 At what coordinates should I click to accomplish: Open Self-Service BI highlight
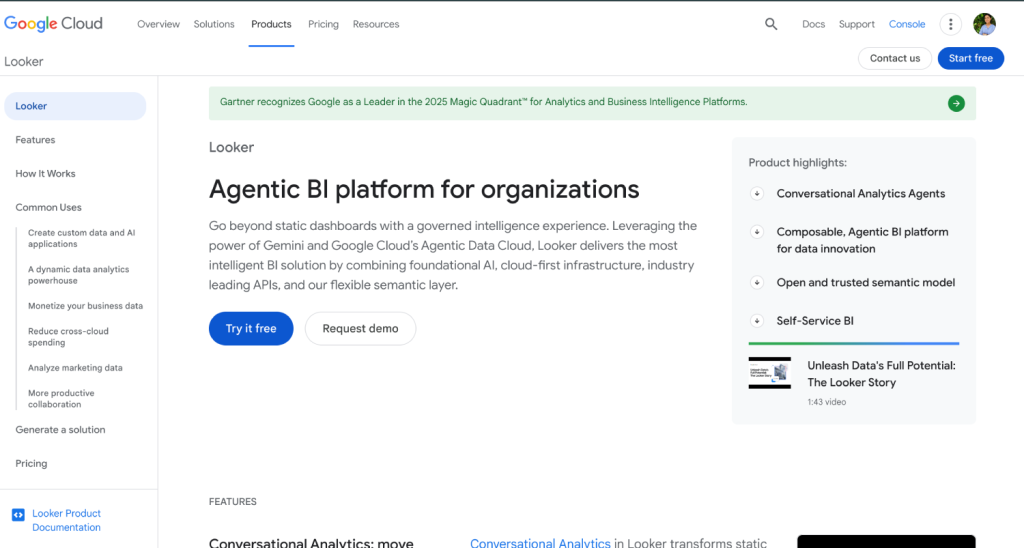click(x=814, y=321)
